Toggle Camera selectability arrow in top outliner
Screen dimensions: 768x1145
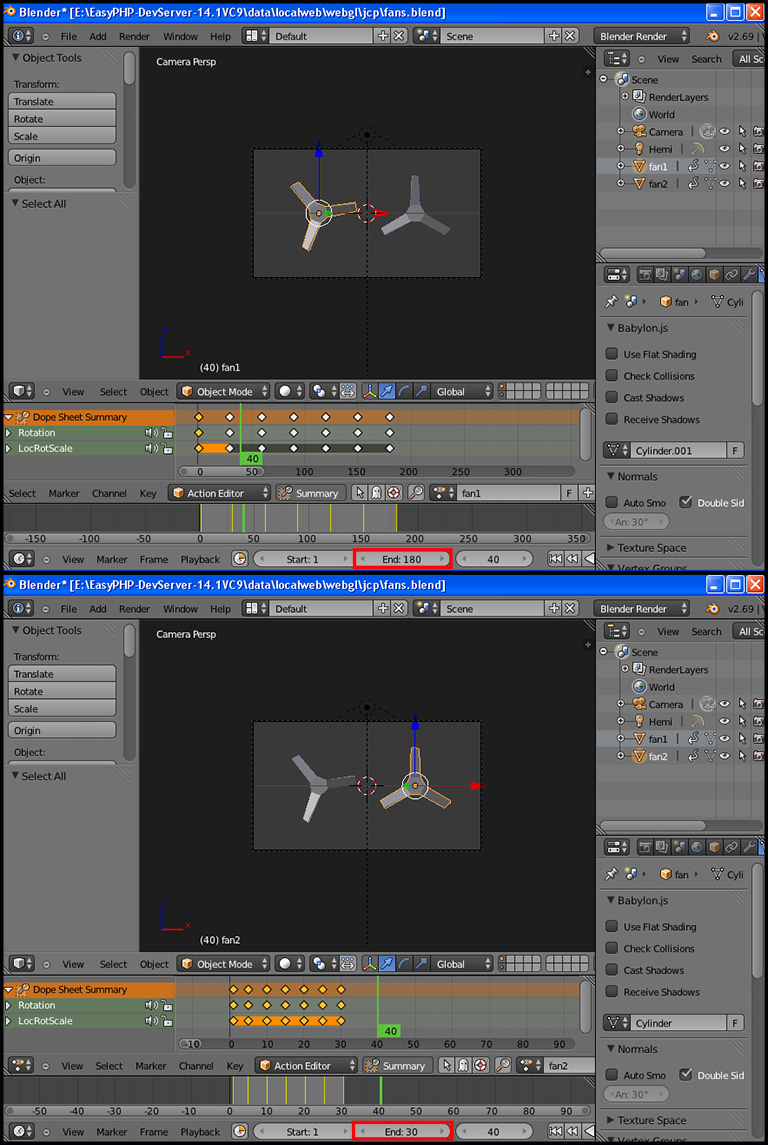[742, 131]
